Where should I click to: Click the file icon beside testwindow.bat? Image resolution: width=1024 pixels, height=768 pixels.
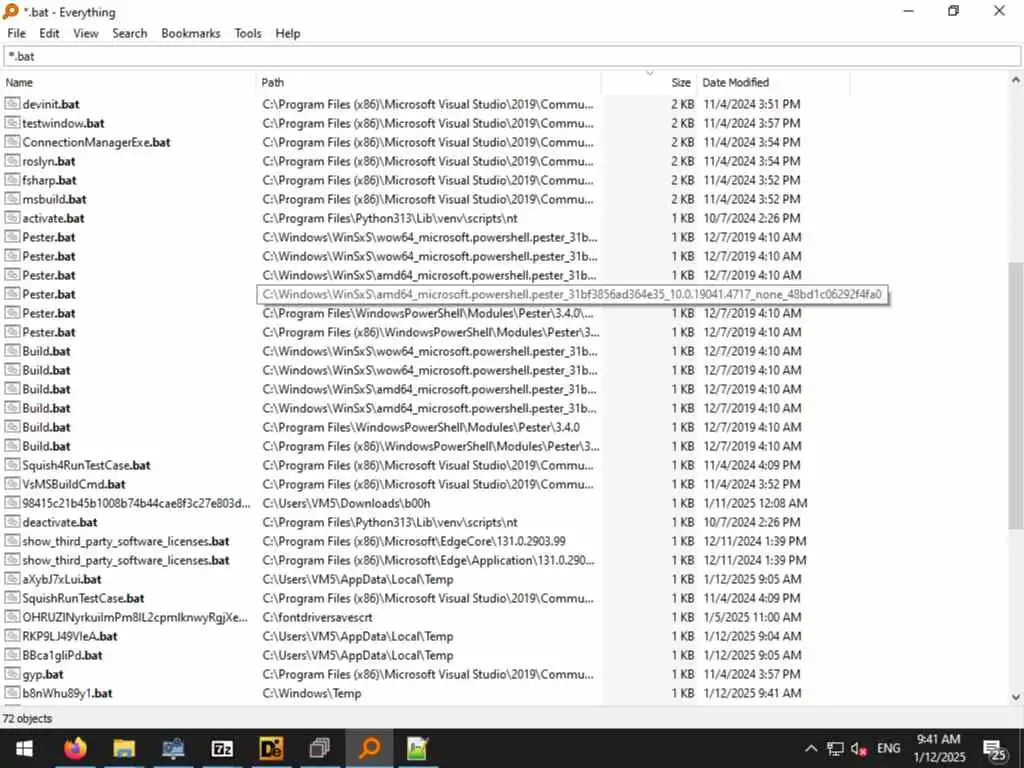point(12,123)
